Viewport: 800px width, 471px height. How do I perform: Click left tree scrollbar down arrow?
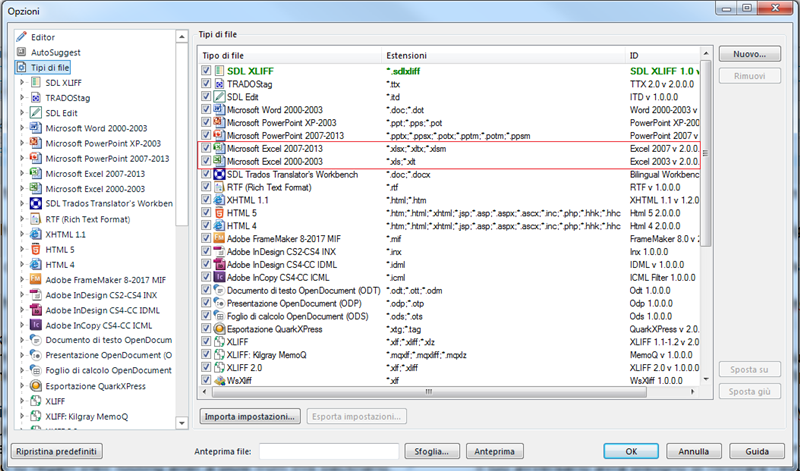click(x=182, y=423)
